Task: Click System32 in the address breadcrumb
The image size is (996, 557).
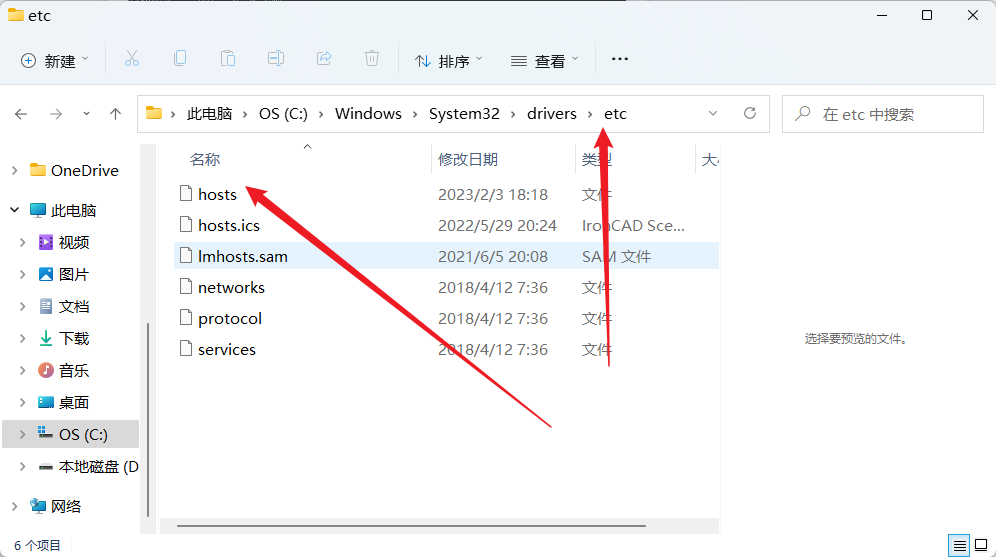Action: (464, 114)
